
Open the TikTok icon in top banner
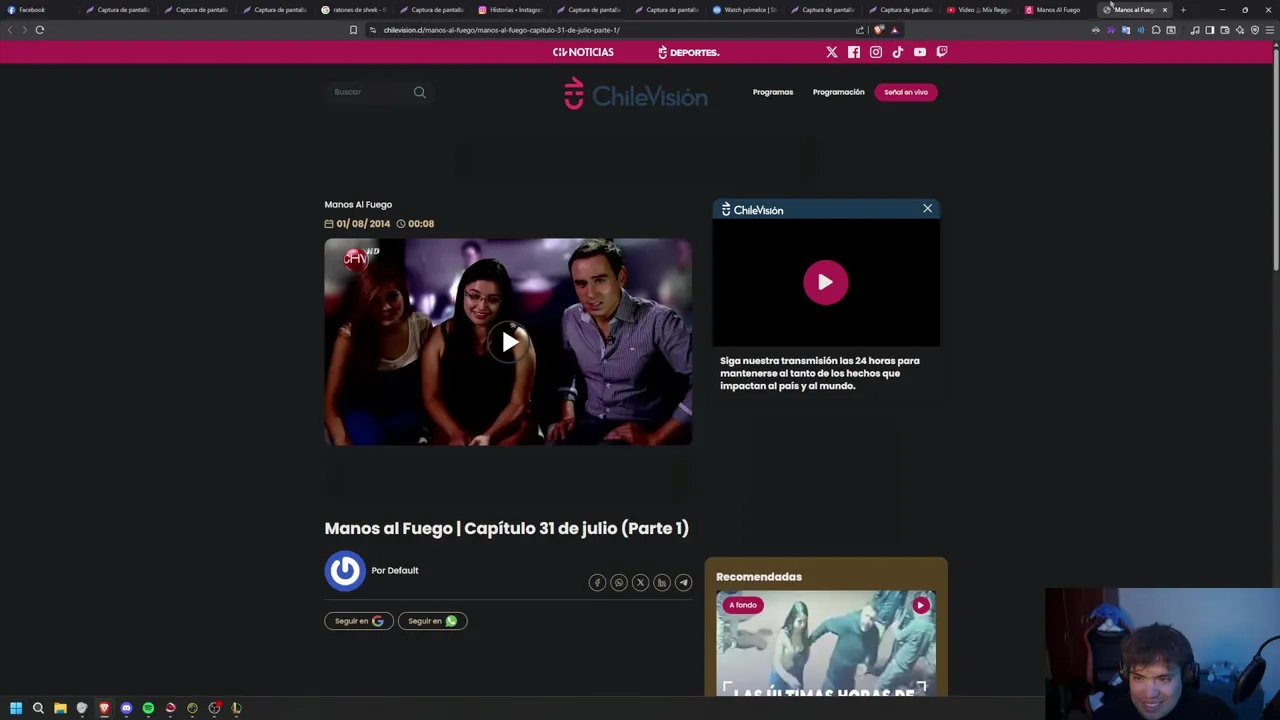(898, 52)
